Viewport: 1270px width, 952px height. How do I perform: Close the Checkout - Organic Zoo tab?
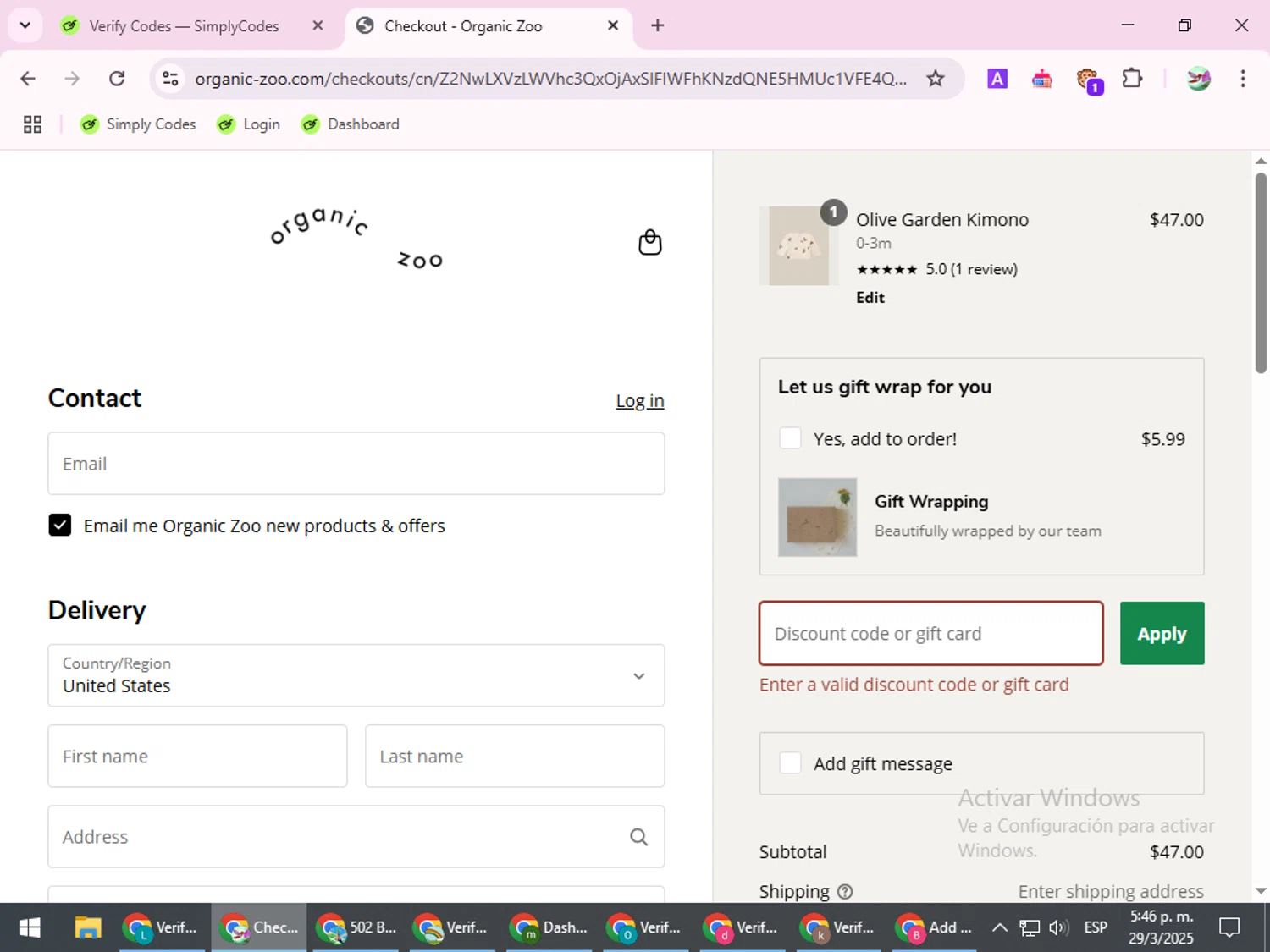(613, 25)
